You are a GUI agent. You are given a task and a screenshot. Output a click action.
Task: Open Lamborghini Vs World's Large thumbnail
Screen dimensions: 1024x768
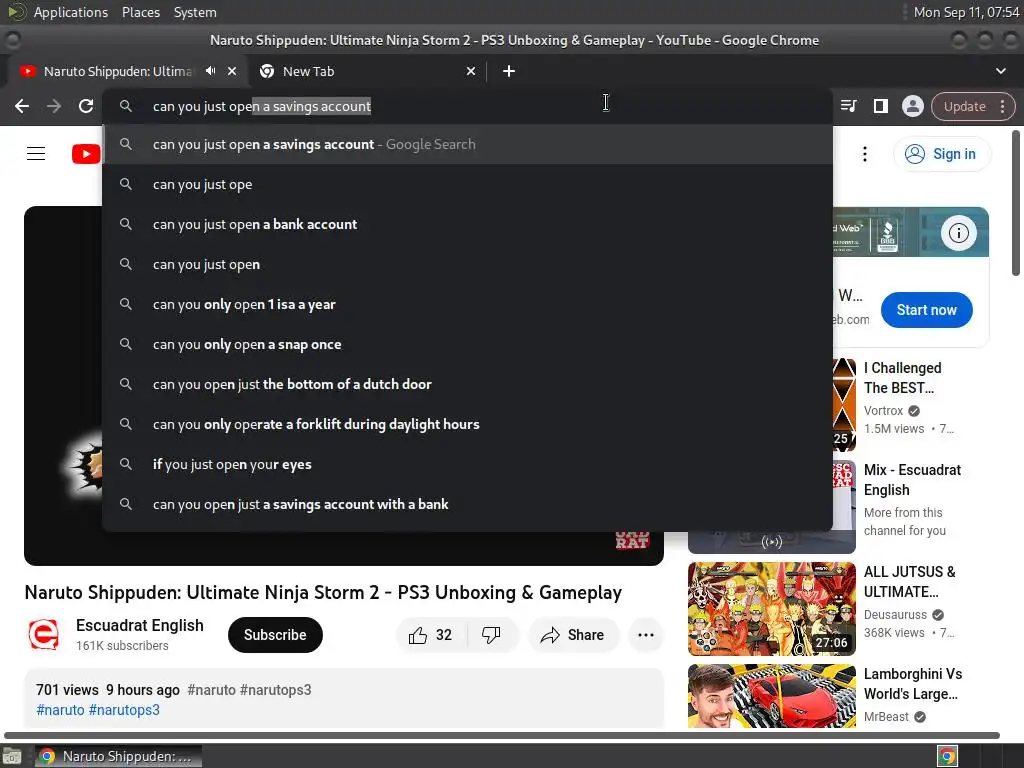(x=771, y=696)
